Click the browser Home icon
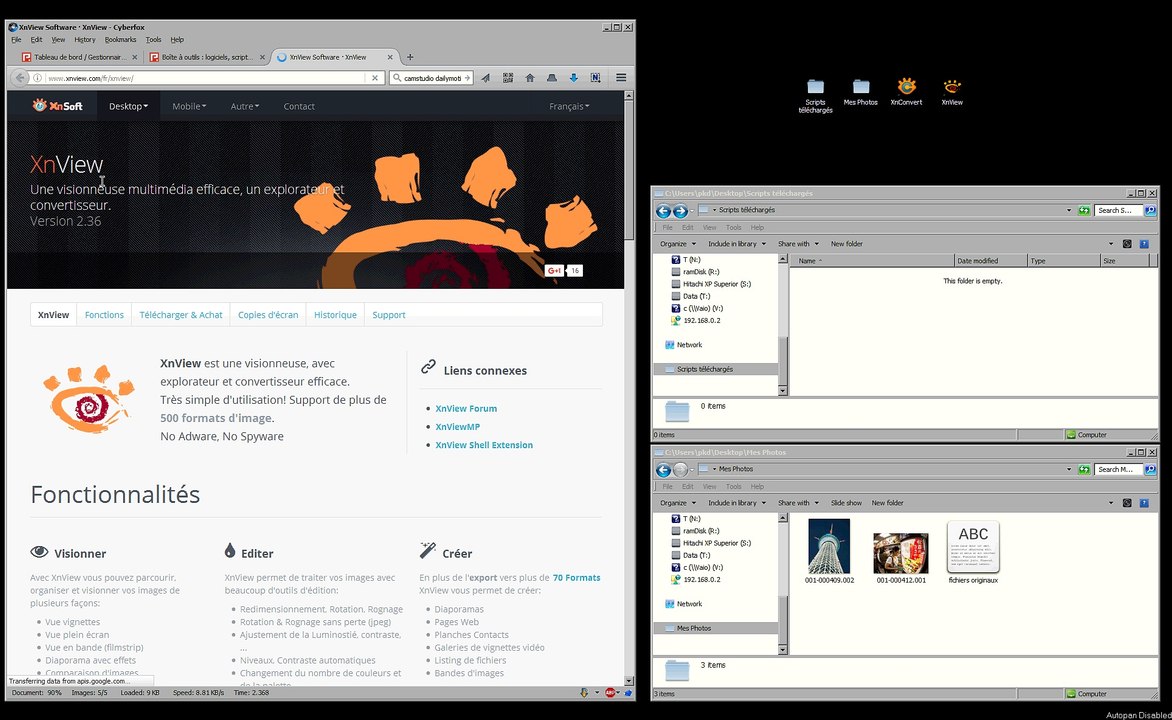The height and width of the screenshot is (720, 1172). [x=530, y=78]
